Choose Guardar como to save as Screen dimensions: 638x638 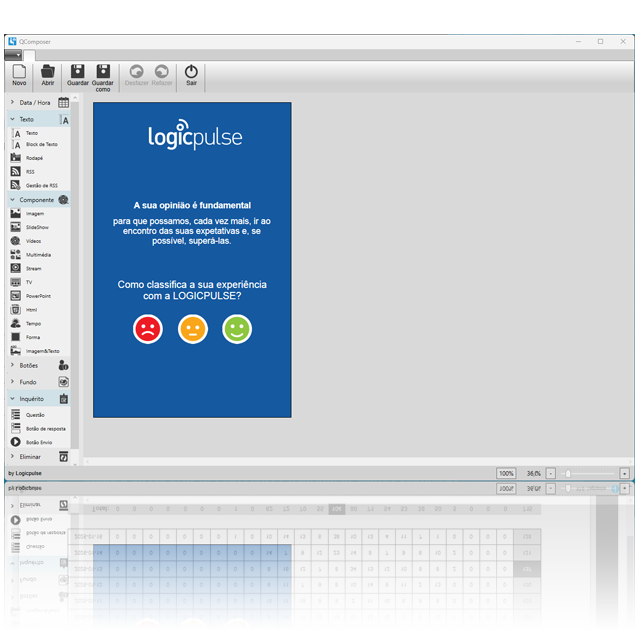click(103, 78)
